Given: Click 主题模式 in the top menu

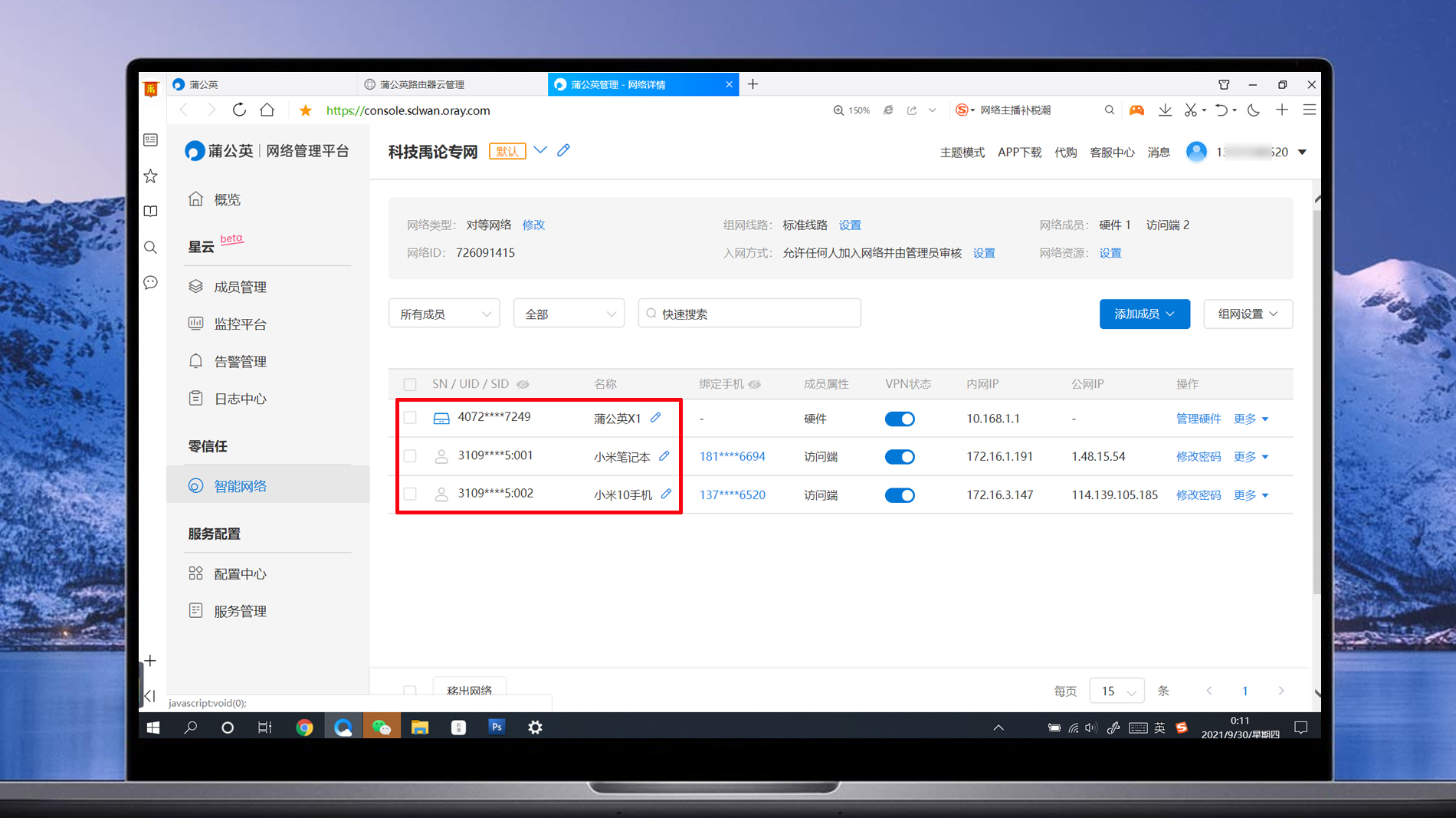Looking at the screenshot, I should 962,152.
